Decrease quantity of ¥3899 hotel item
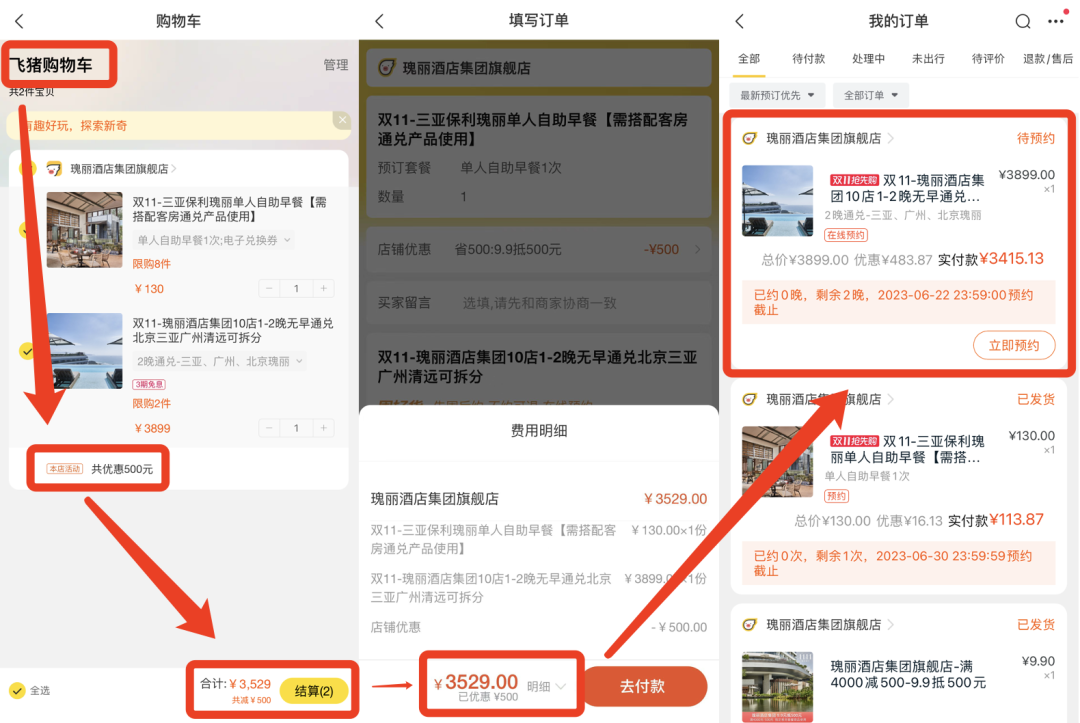Image resolution: width=1080 pixels, height=723 pixels. [x=269, y=428]
